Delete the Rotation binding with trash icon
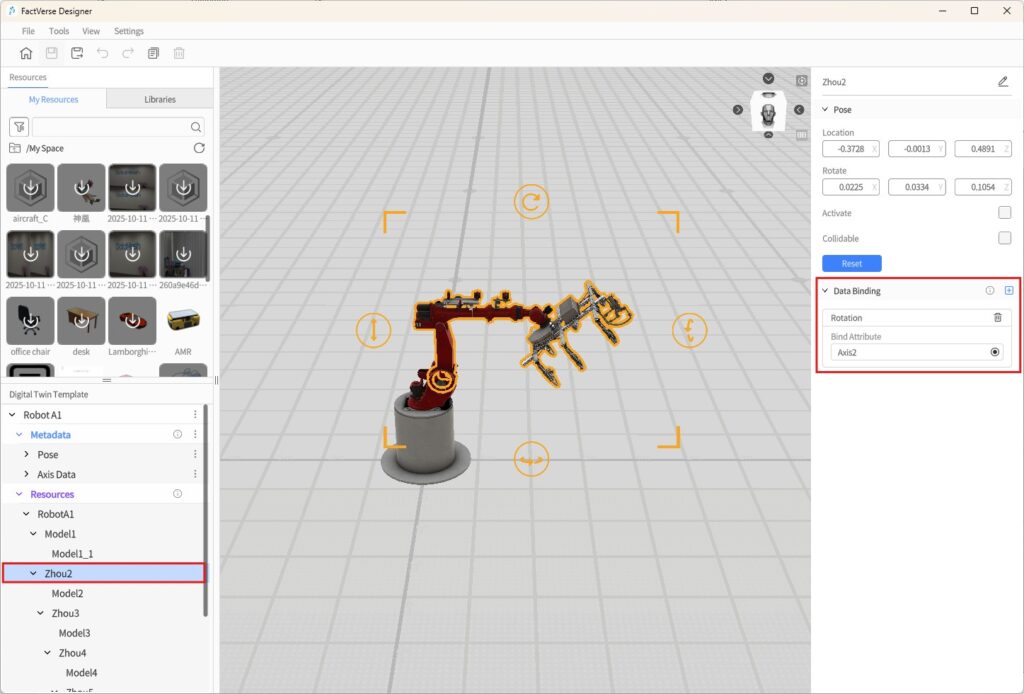Image resolution: width=1024 pixels, height=694 pixels. point(997,317)
